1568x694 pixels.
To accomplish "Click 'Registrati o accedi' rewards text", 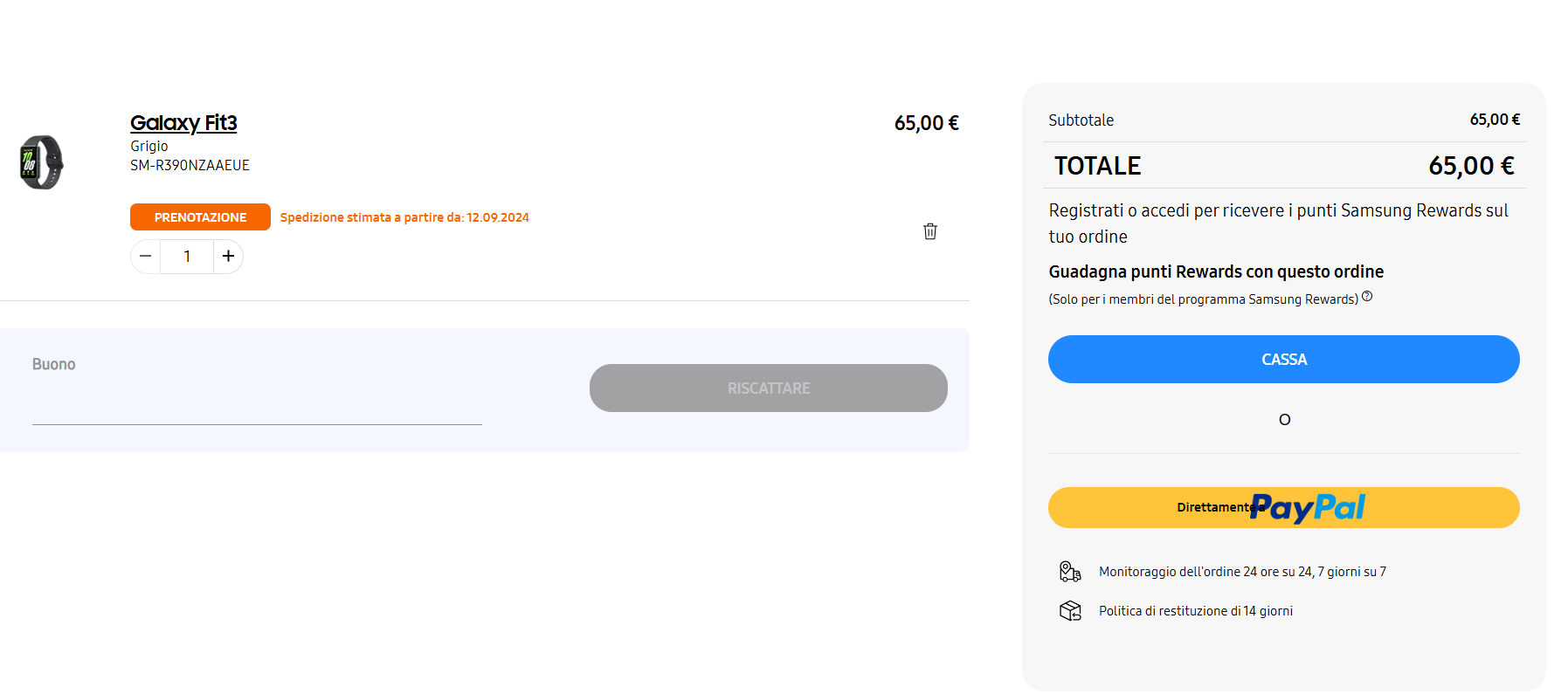I will tap(1279, 223).
